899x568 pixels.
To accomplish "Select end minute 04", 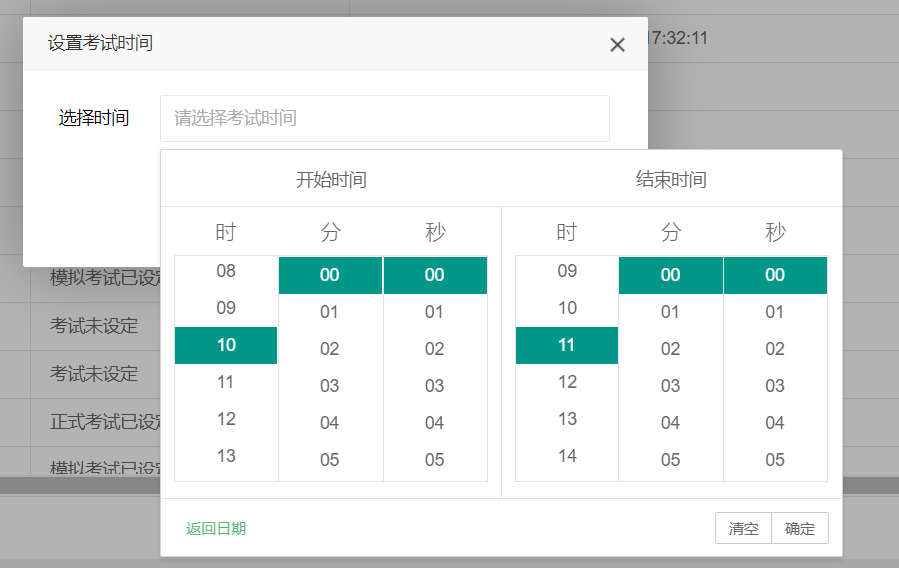I will 671,423.
